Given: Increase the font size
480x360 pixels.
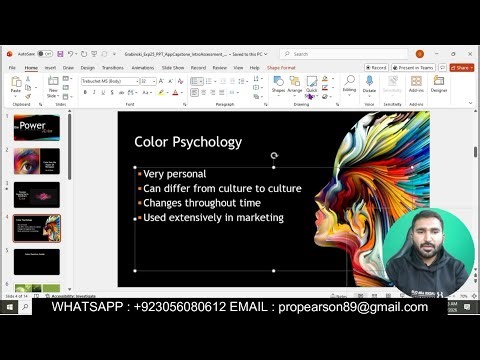Looking at the screenshot, I should [161, 81].
